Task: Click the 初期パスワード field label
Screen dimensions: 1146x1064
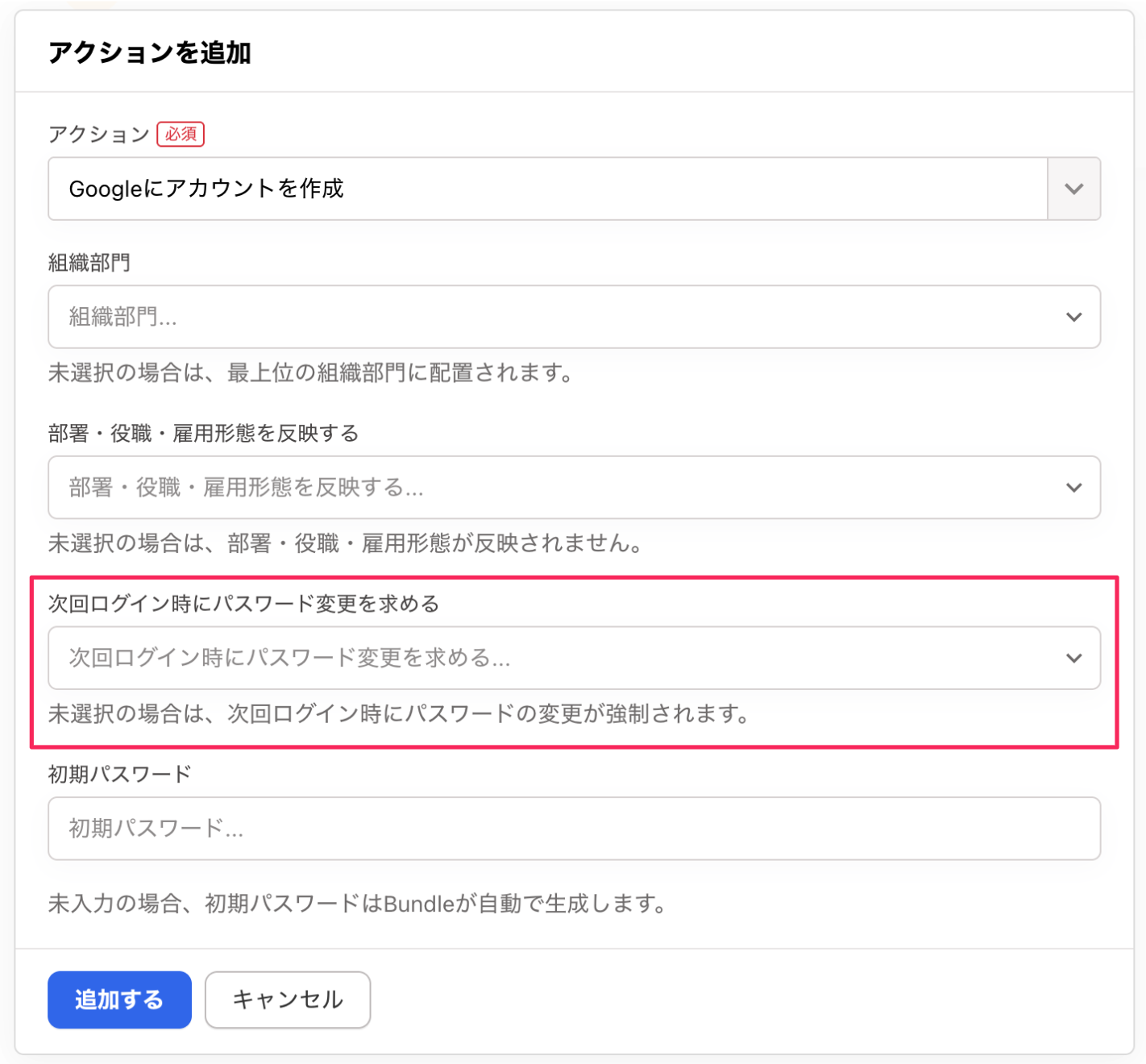Action: (120, 775)
